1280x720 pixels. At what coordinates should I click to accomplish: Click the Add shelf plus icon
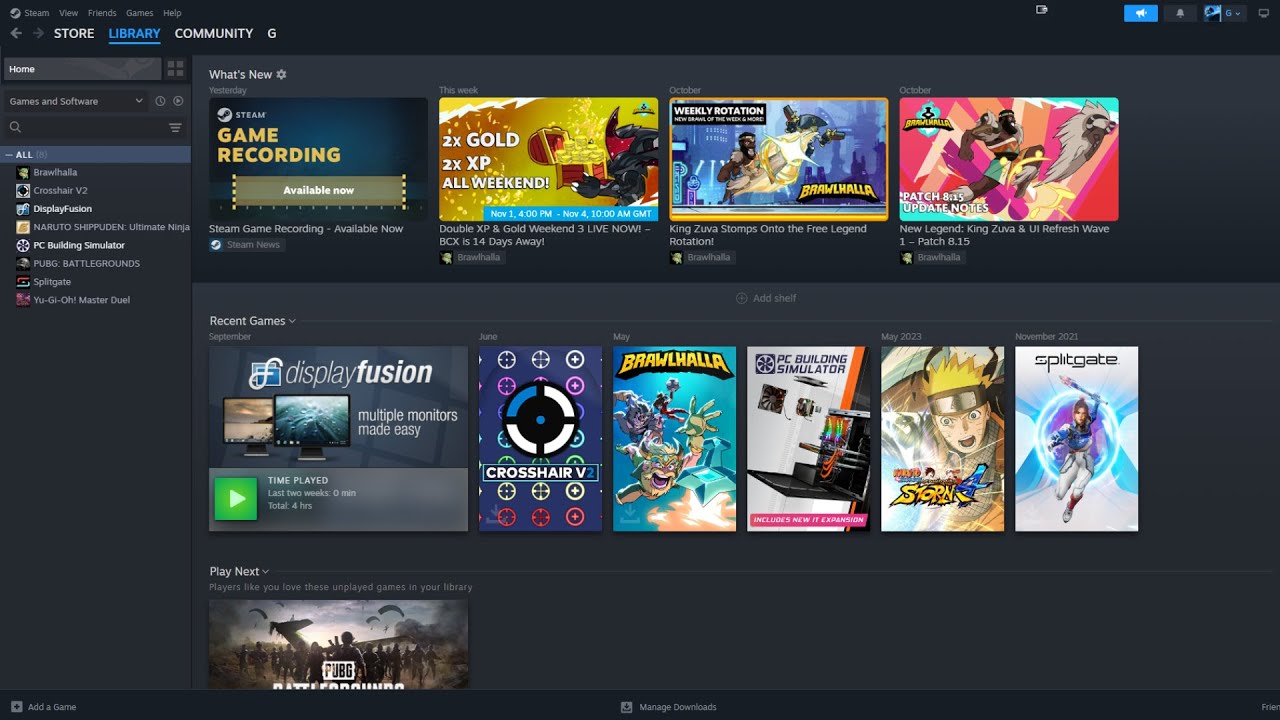click(742, 298)
